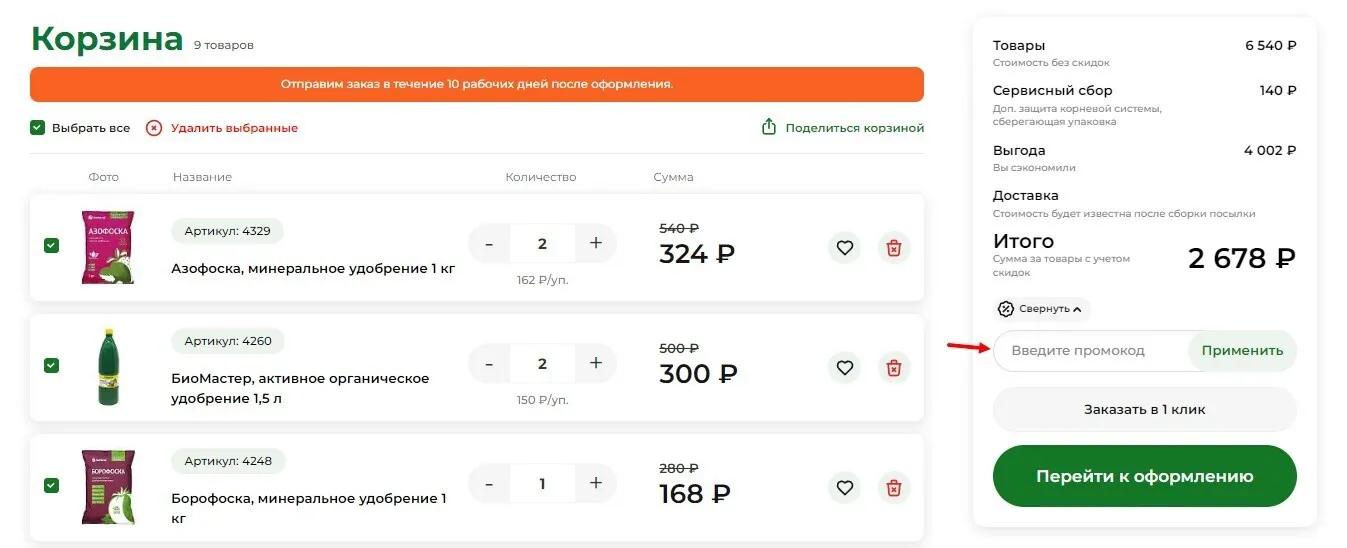Image resolution: width=1347 pixels, height=548 pixels.
Task: Click Перейти к оформлению button
Action: 1145,476
